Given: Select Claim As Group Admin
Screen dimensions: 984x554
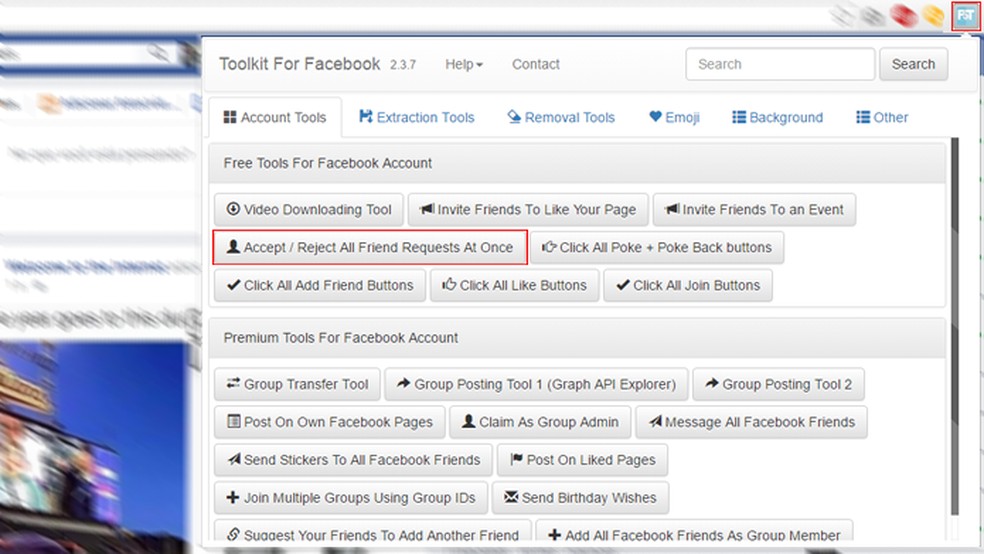Looking at the screenshot, I should pyautogui.click(x=540, y=422).
